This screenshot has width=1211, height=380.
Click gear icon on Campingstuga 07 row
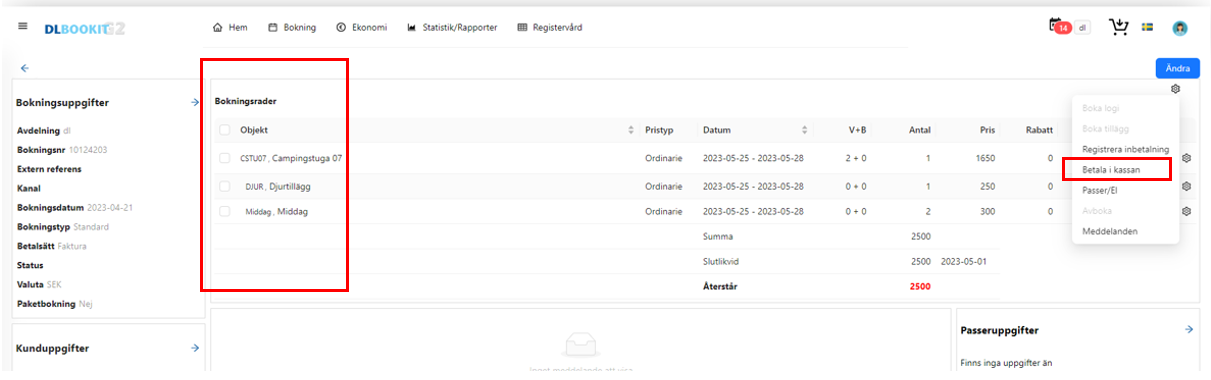[1186, 158]
